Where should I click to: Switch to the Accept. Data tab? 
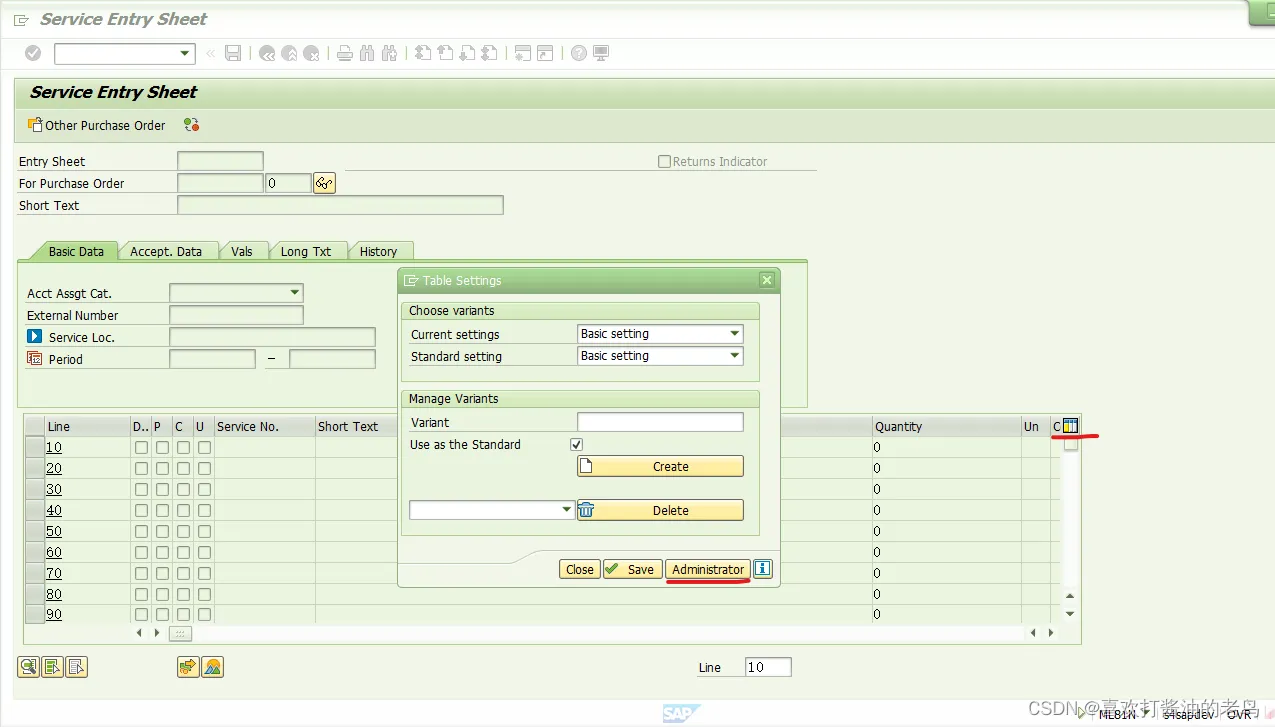coord(166,251)
